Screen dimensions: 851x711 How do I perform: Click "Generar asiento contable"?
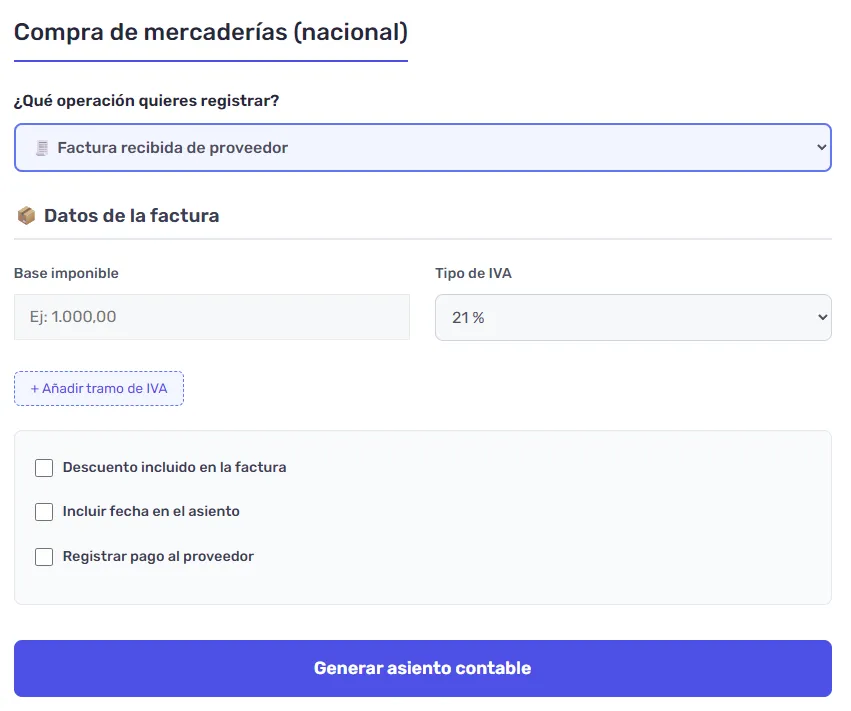coord(422,668)
